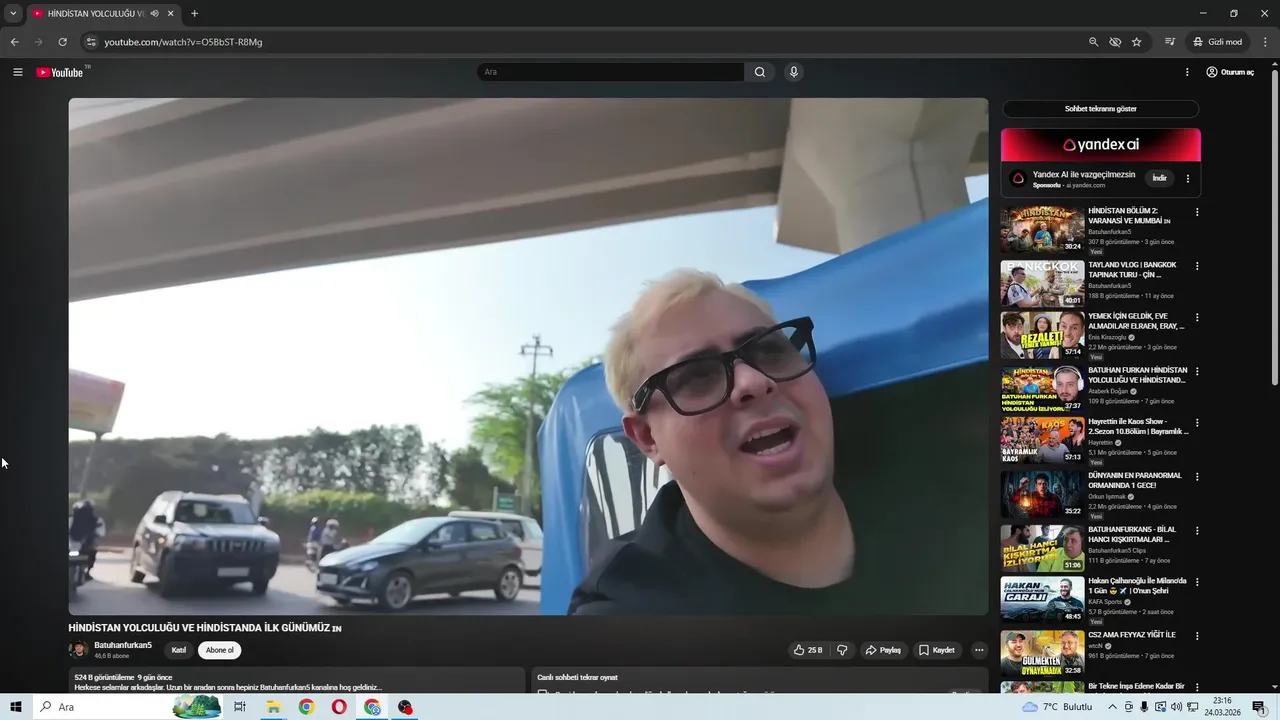Open BATUHANFURKAN5 - BİLAL HANCI clip thumbnail
1280x720 pixels.
tap(1042, 548)
